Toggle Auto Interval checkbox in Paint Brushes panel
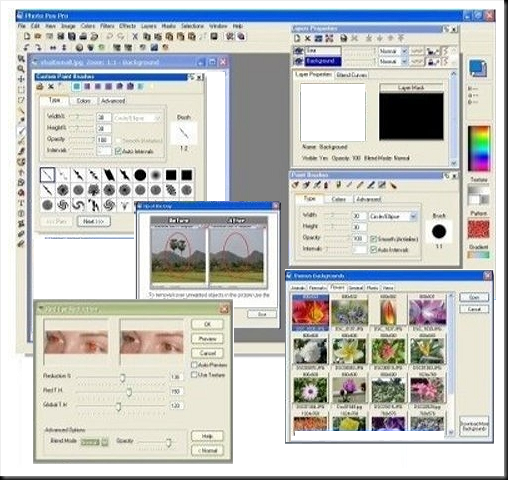508x480 pixels. click(373, 249)
